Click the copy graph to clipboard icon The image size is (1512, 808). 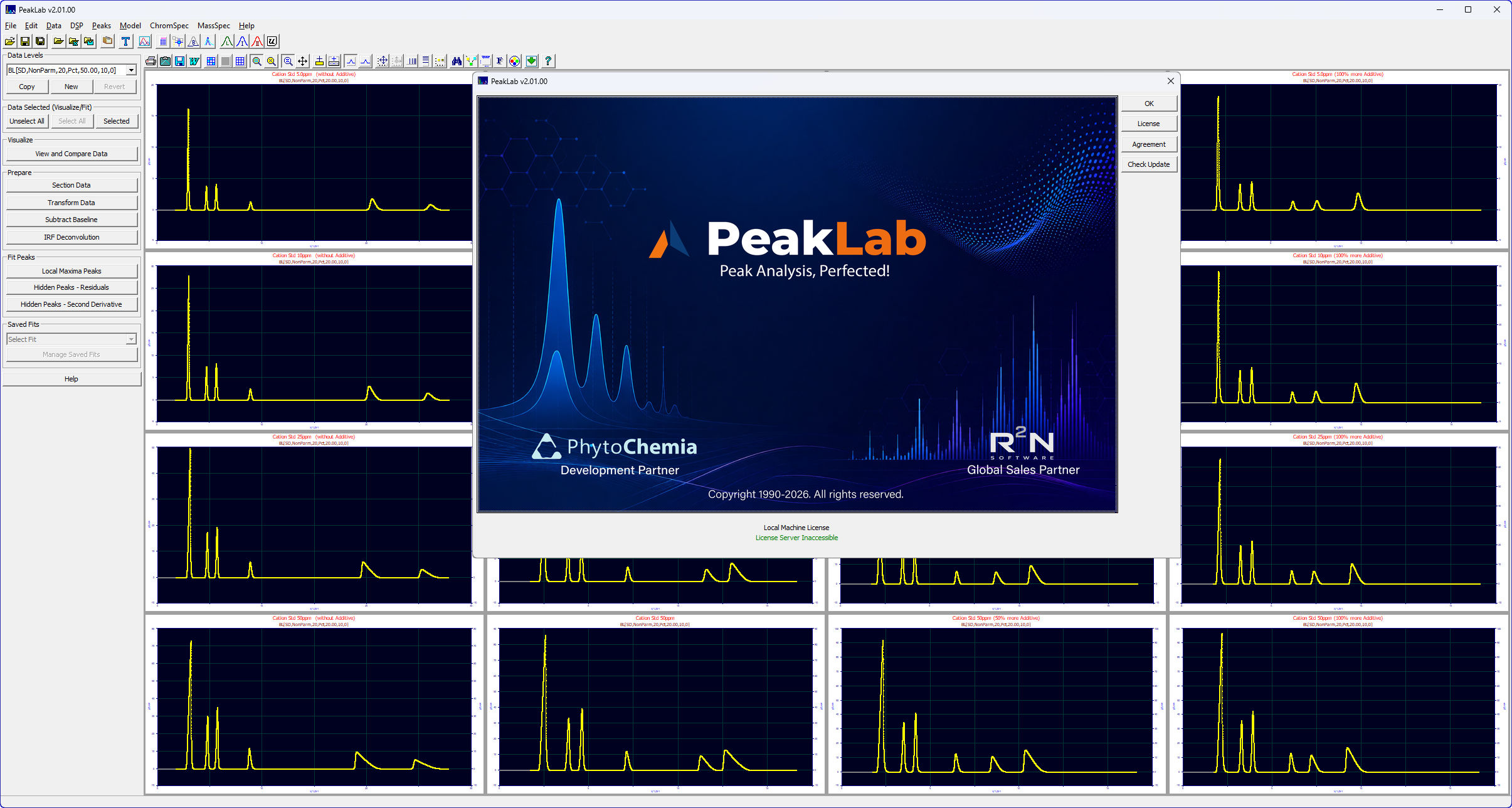165,61
